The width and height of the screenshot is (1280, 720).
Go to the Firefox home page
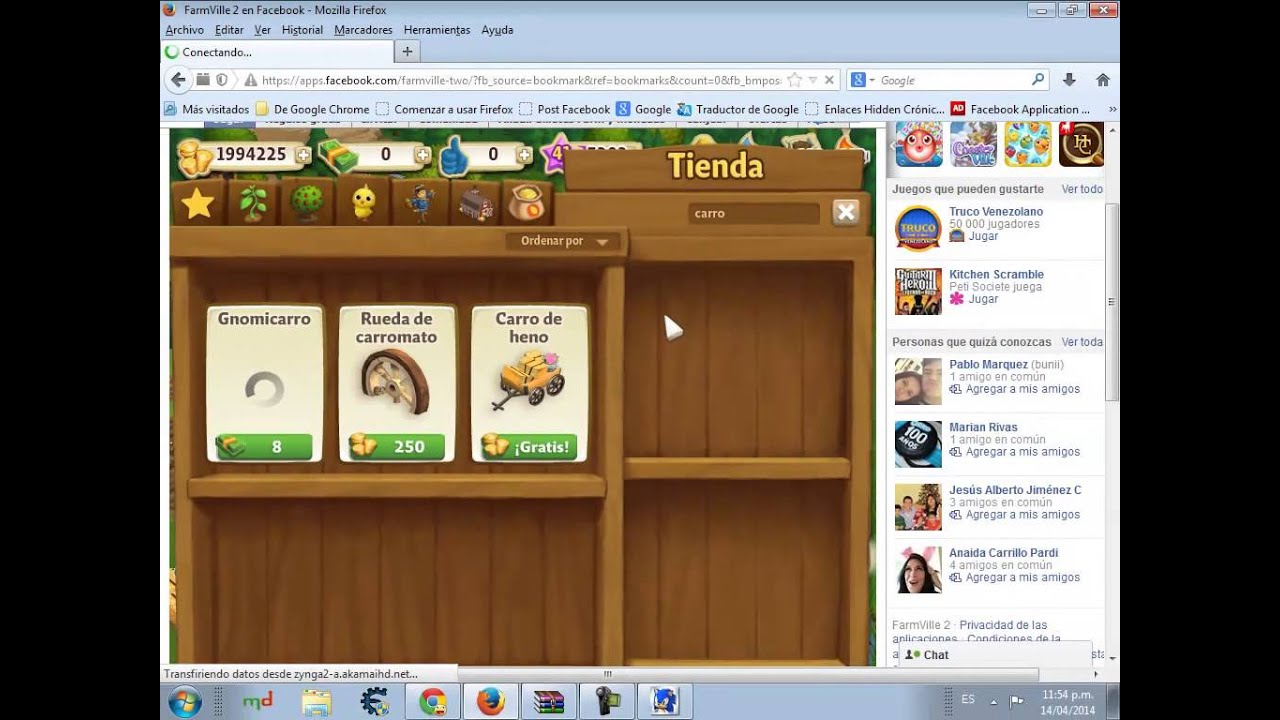pyautogui.click(x=1103, y=80)
